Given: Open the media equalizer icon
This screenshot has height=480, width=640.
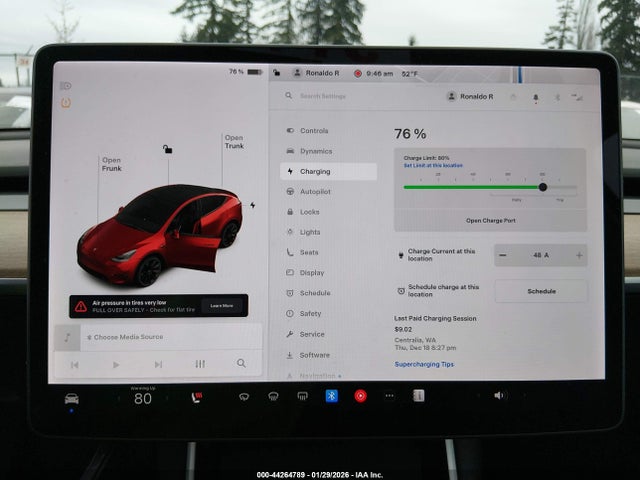Looking at the screenshot, I should coord(200,364).
